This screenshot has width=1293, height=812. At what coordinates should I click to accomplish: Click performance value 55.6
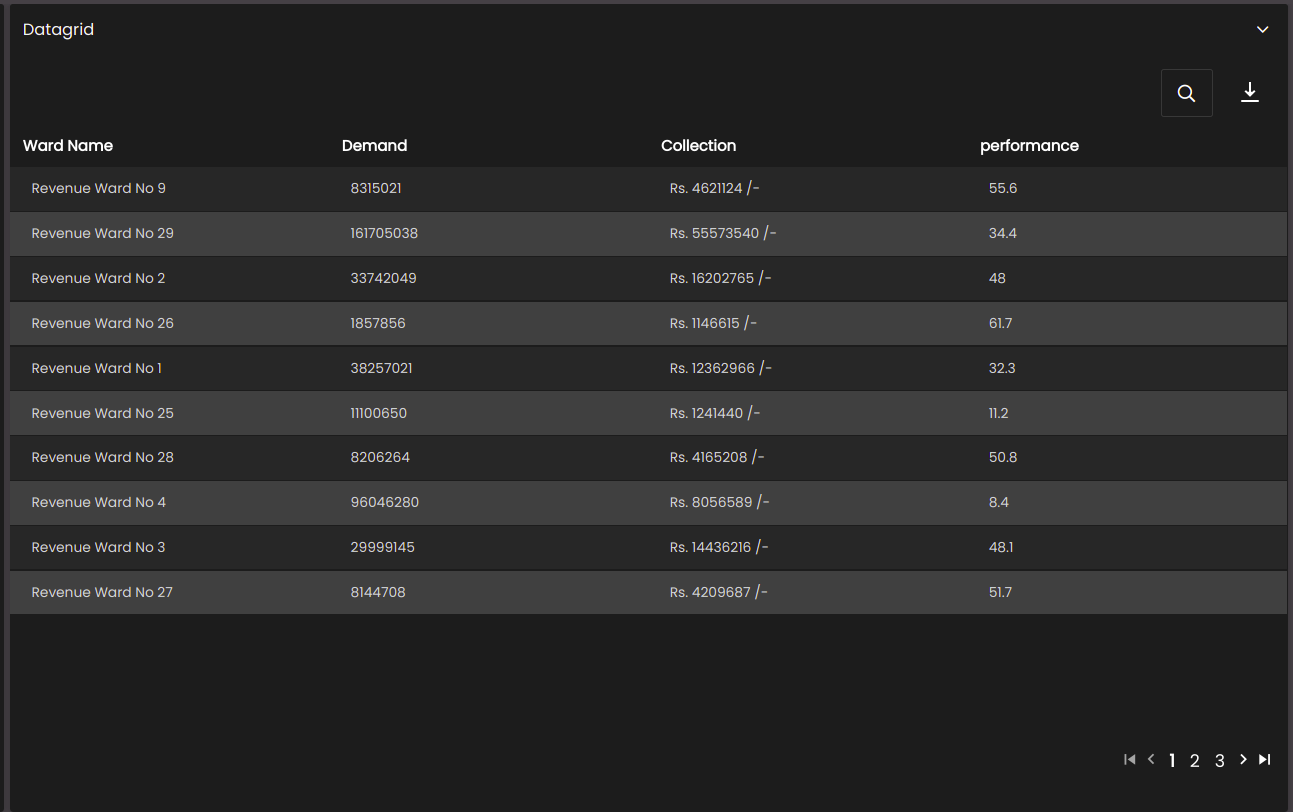[x=1003, y=188]
